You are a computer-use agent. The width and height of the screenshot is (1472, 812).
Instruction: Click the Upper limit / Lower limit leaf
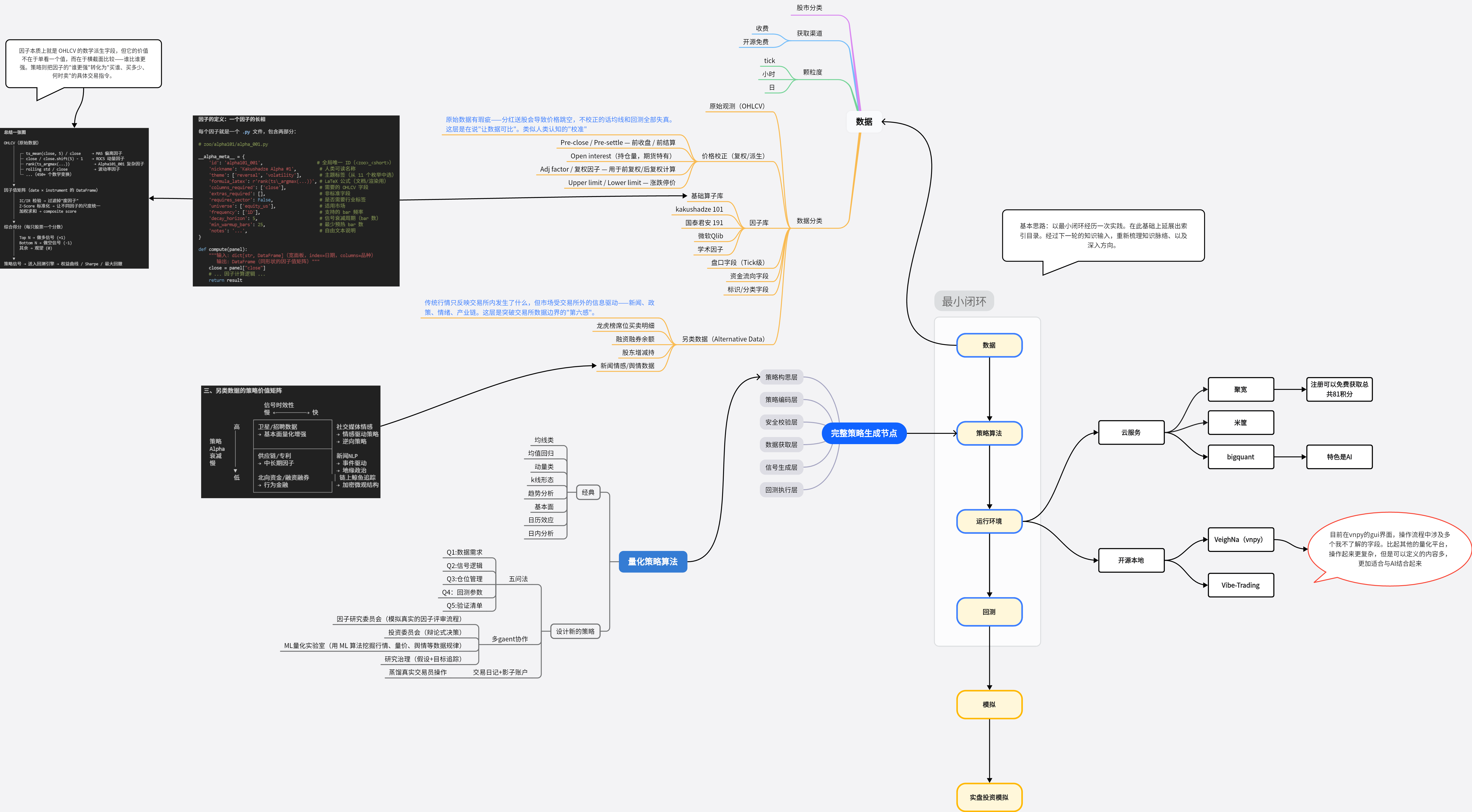pos(621,183)
